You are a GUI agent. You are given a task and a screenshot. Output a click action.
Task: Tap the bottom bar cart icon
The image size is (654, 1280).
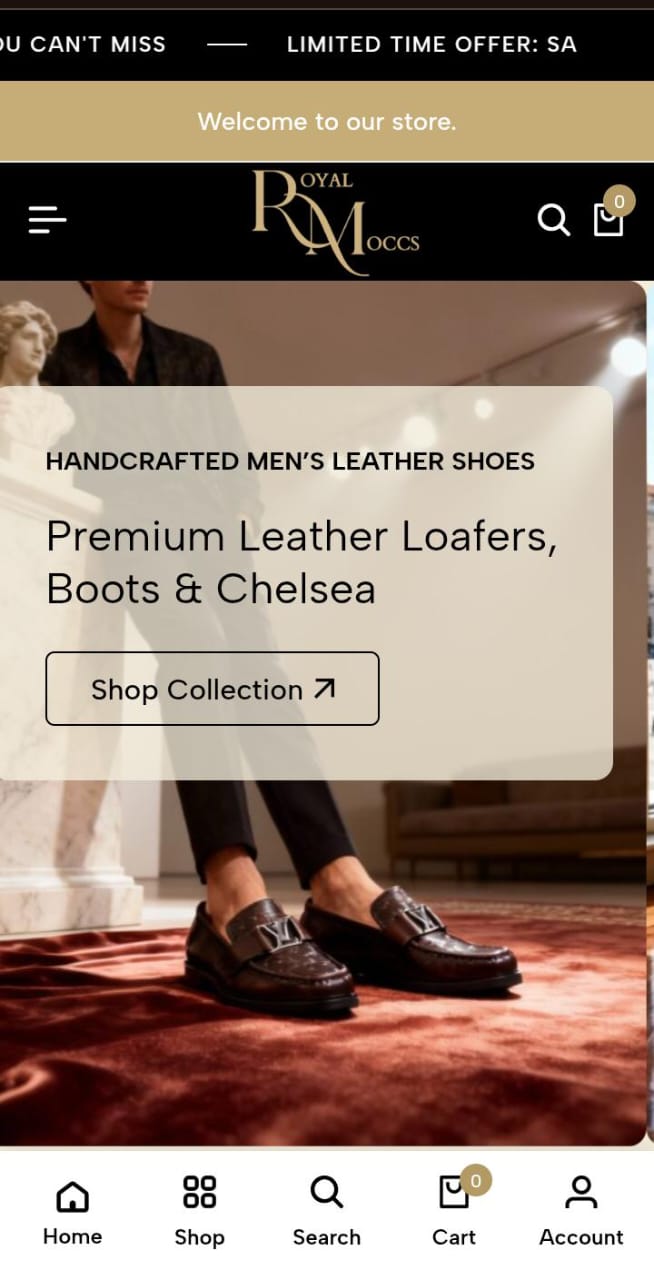pyautogui.click(x=454, y=1193)
